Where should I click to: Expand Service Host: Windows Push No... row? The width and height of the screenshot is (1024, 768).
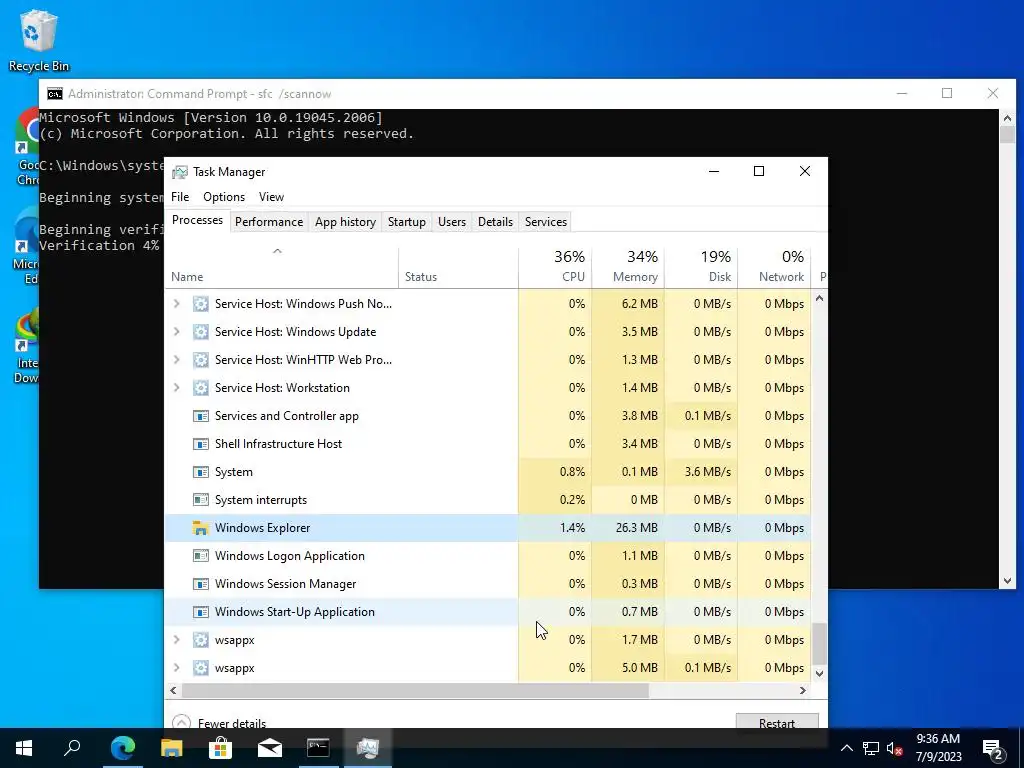[x=176, y=304]
